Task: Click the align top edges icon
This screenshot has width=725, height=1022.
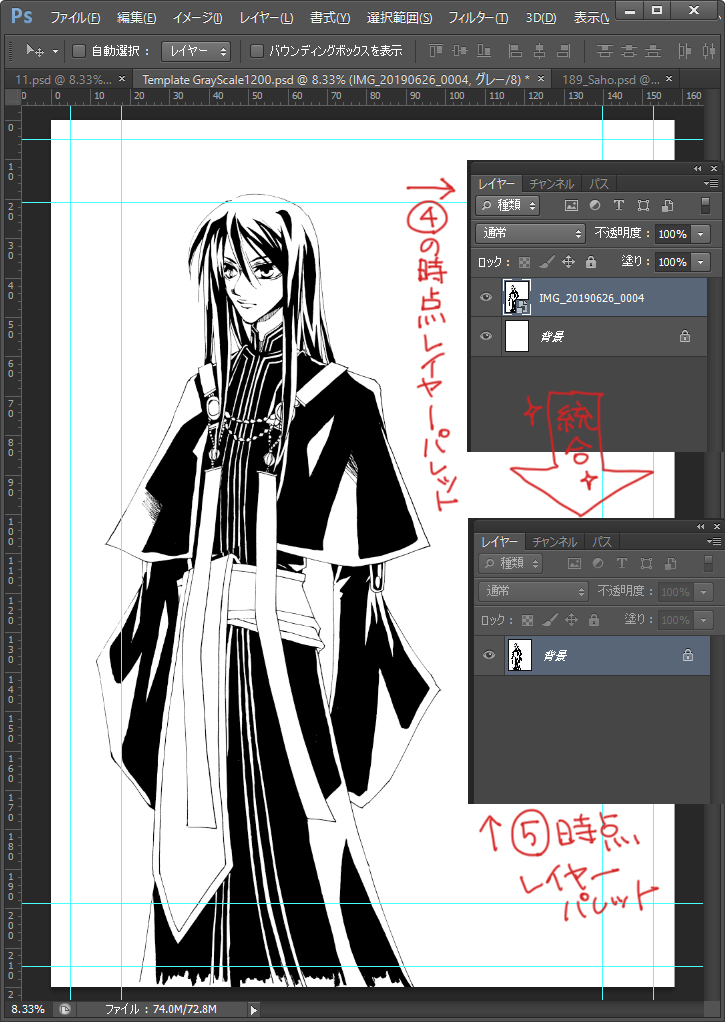Action: tap(436, 50)
